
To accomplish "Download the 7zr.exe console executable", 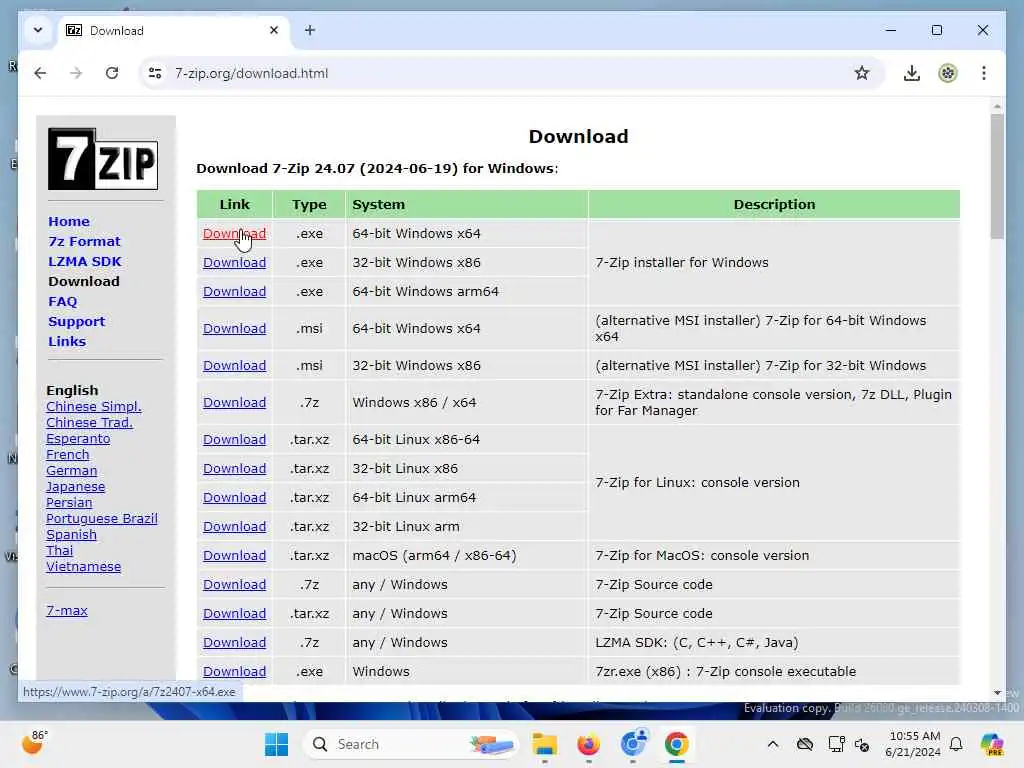I will 234,671.
